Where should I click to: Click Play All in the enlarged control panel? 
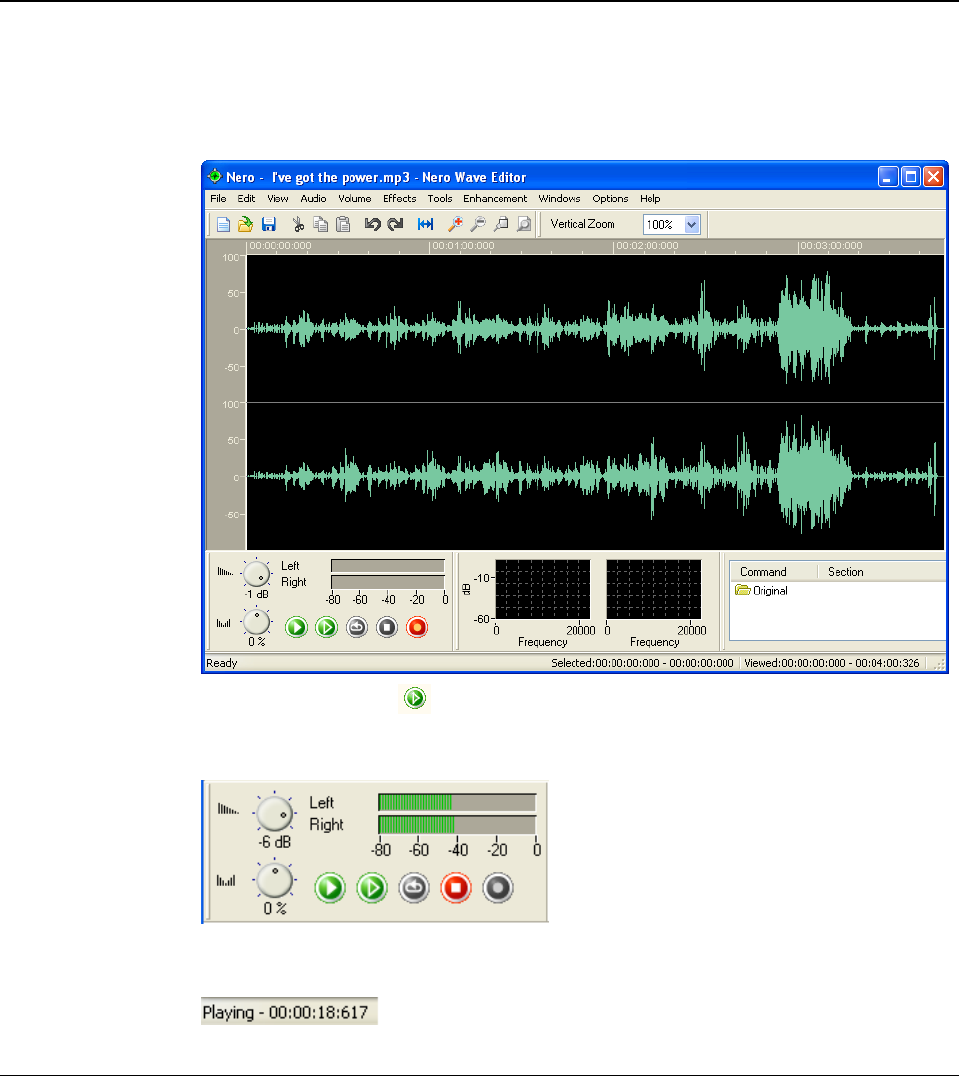pos(330,888)
